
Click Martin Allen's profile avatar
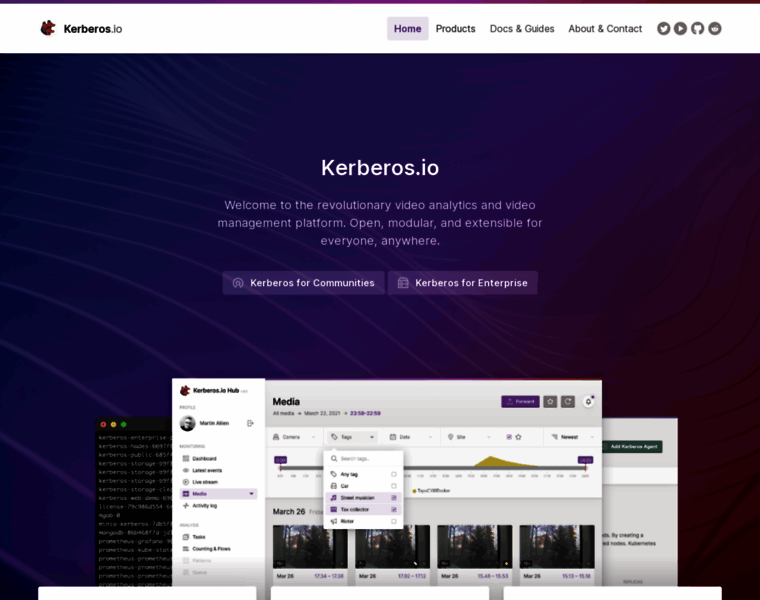coord(188,423)
